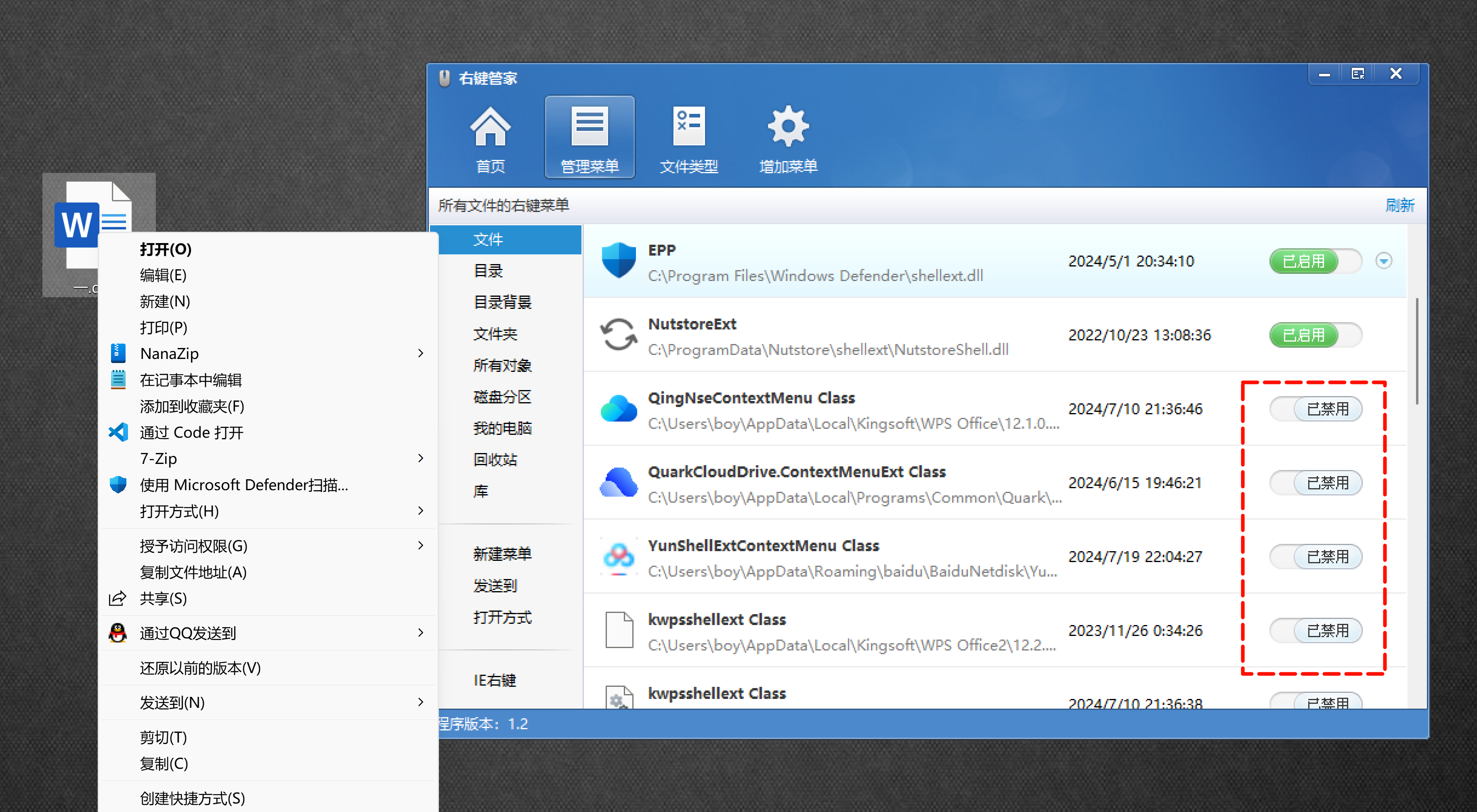The image size is (1477, 812).
Task: Click the menu list vertical scrollbar
Action: pyautogui.click(x=1417, y=351)
